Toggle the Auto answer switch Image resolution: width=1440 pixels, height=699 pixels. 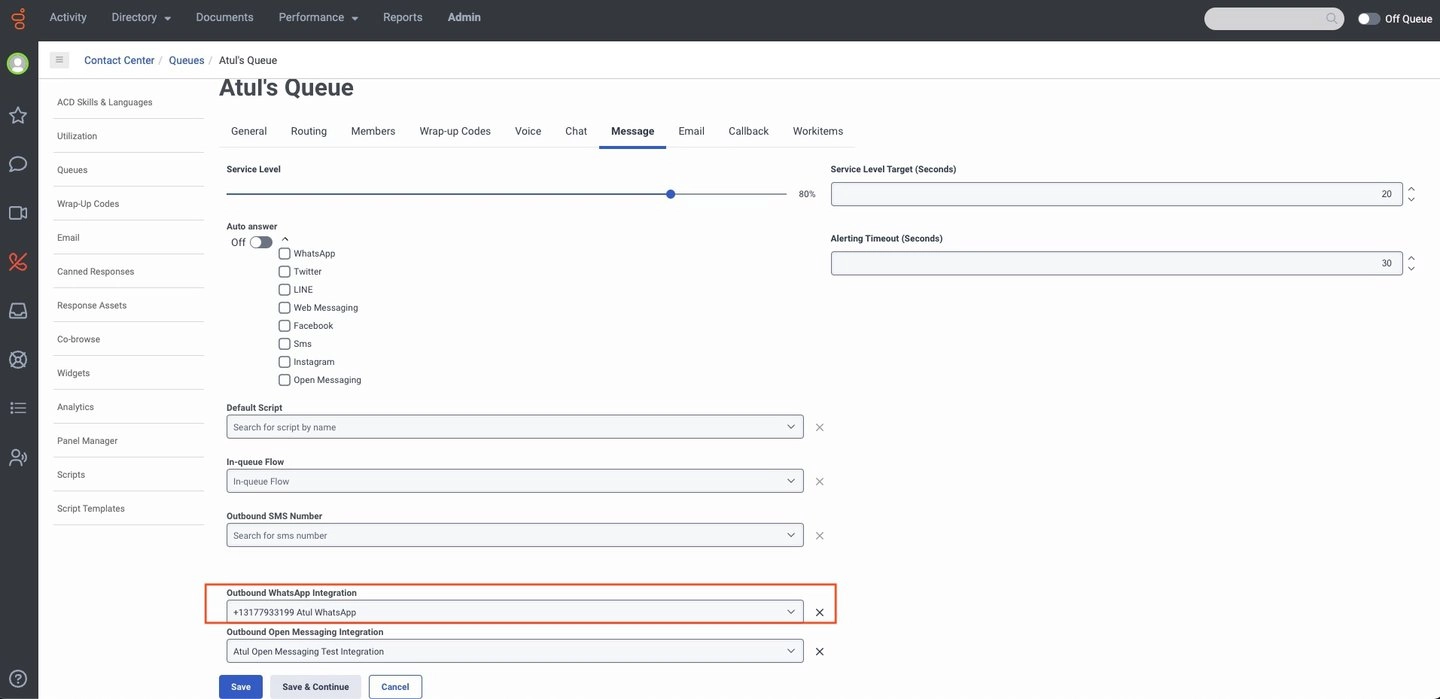click(261, 242)
